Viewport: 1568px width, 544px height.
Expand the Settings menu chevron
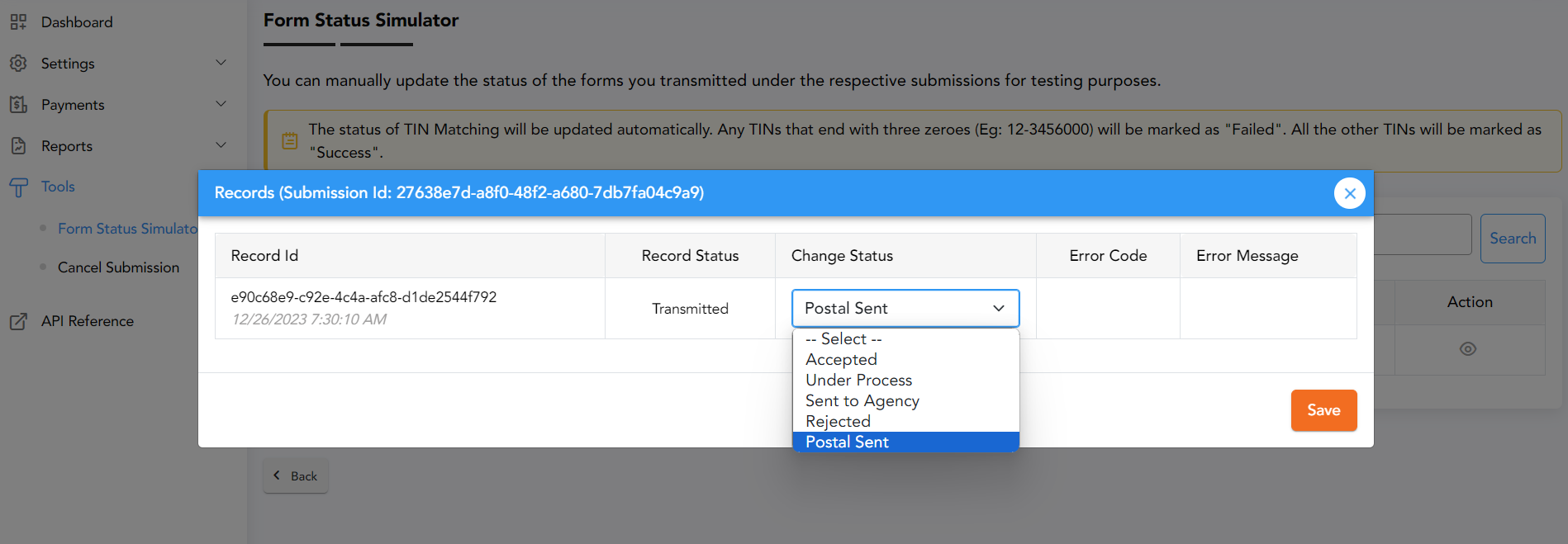coord(221,63)
